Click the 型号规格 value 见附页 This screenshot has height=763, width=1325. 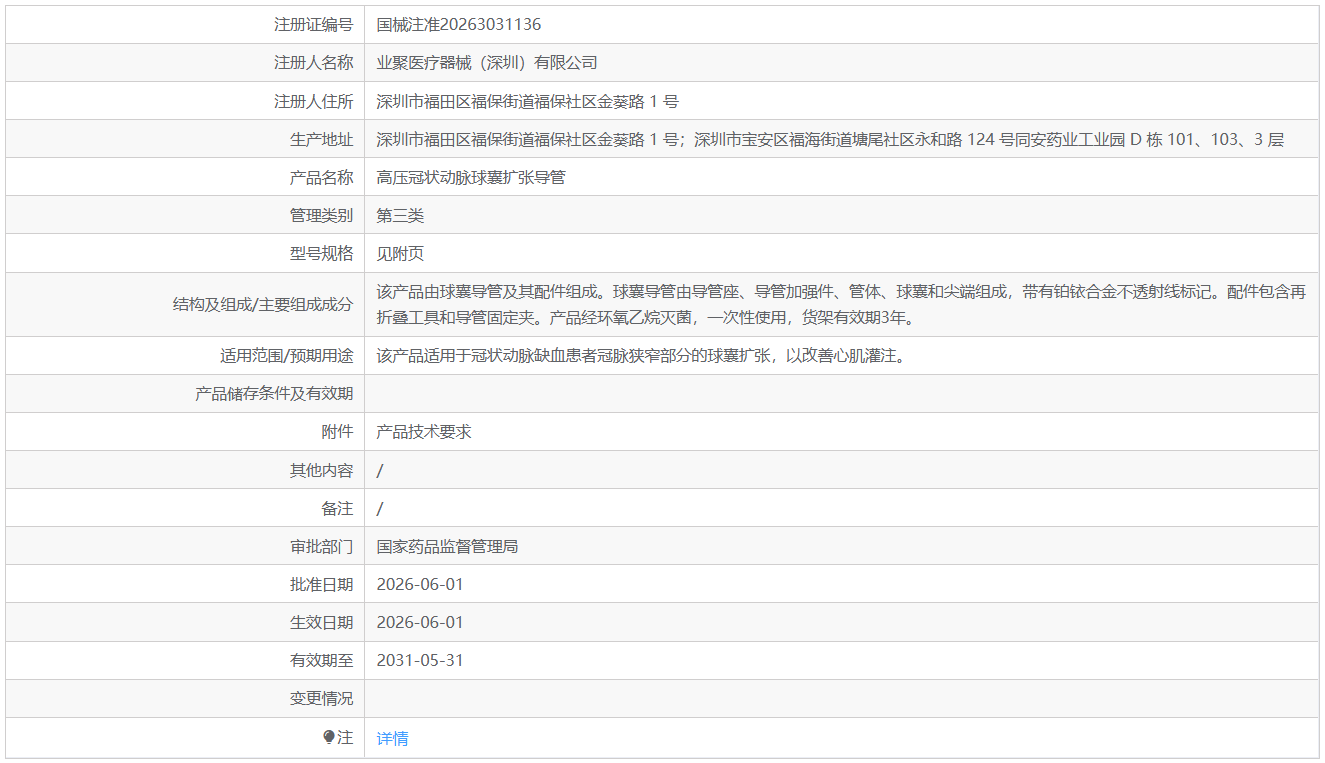tap(400, 253)
